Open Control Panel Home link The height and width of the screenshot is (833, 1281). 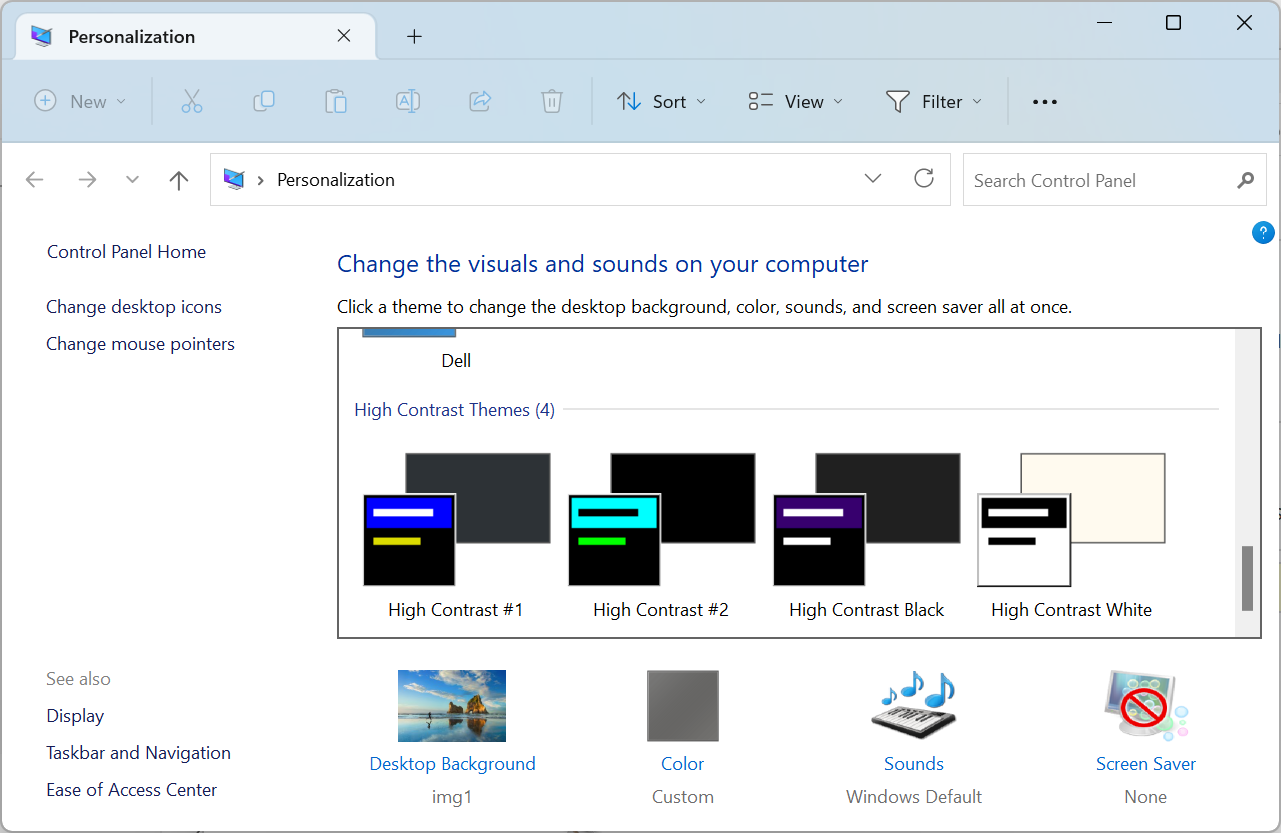(126, 252)
